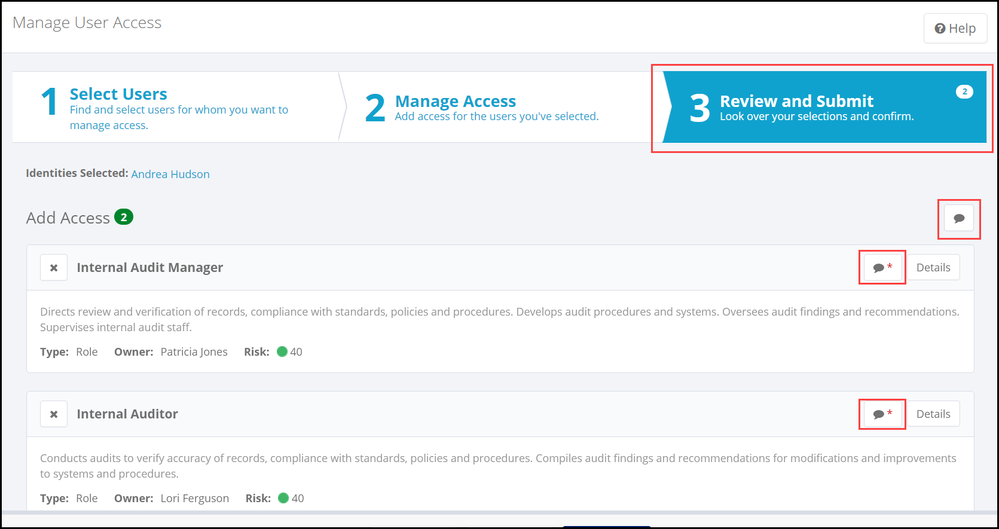The height and width of the screenshot is (529, 999).
Task: Add a comment to Internal Audit Manager
Action: (881, 268)
